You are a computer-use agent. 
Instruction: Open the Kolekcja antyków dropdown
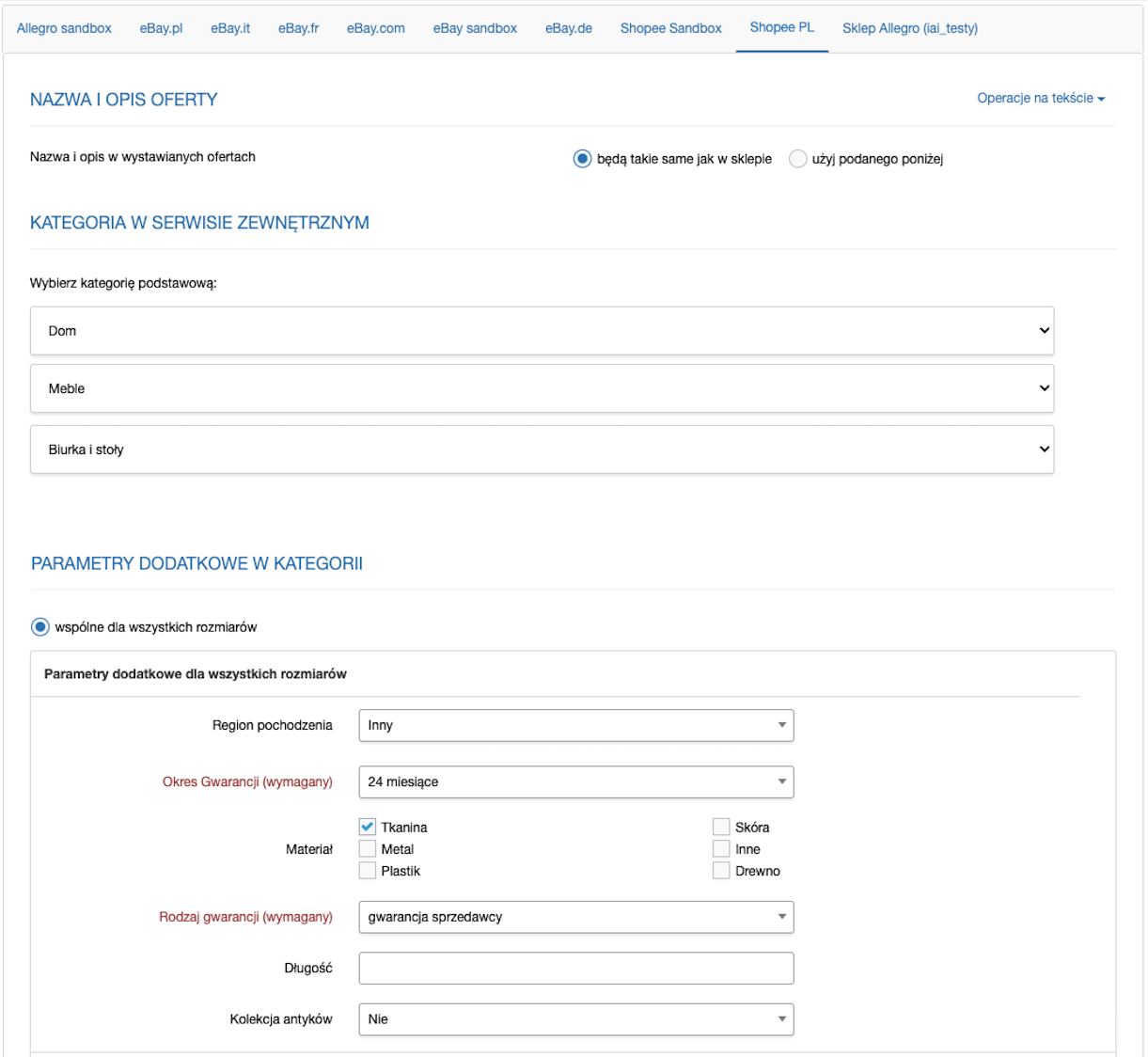pyautogui.click(x=576, y=1018)
